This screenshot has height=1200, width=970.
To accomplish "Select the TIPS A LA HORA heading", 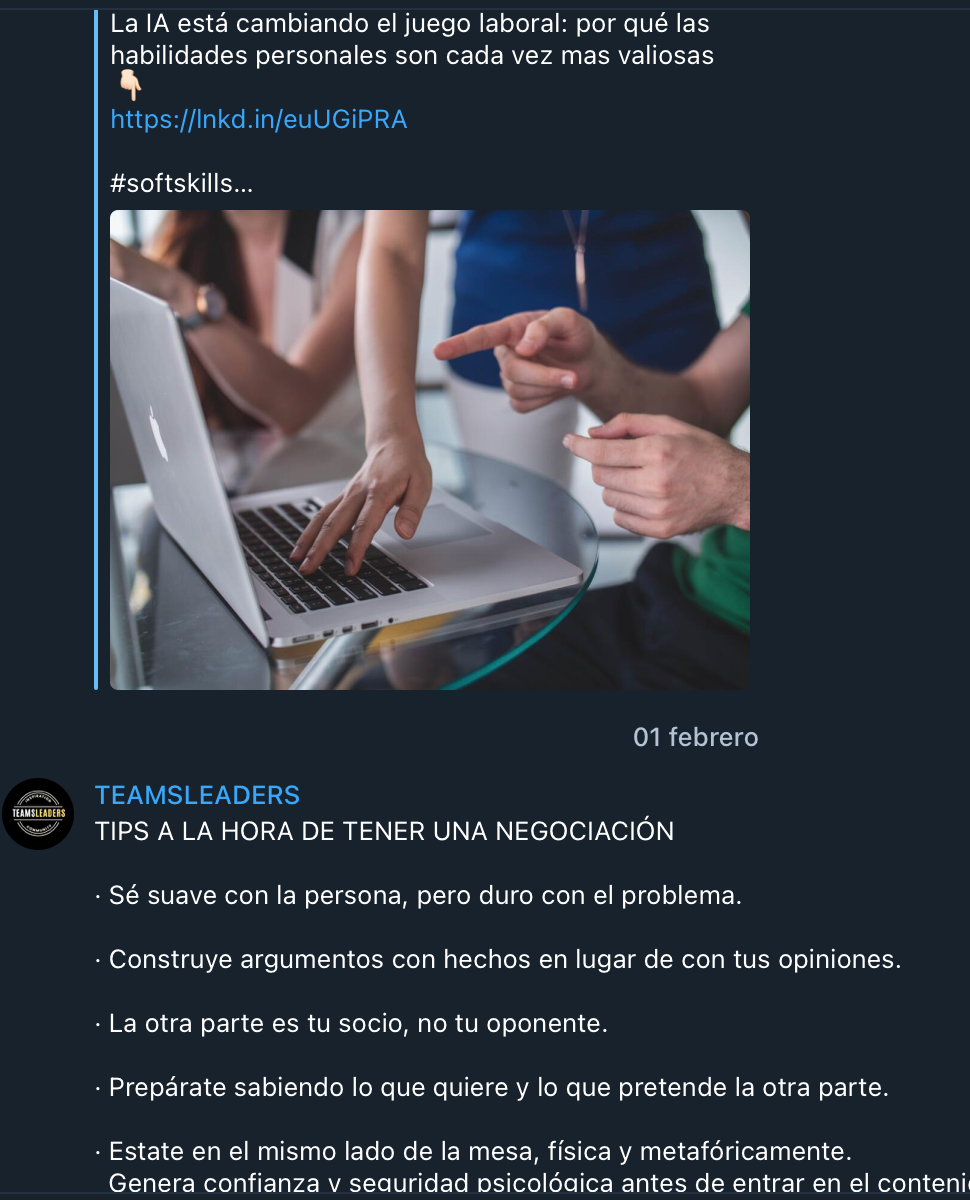I will [x=384, y=831].
